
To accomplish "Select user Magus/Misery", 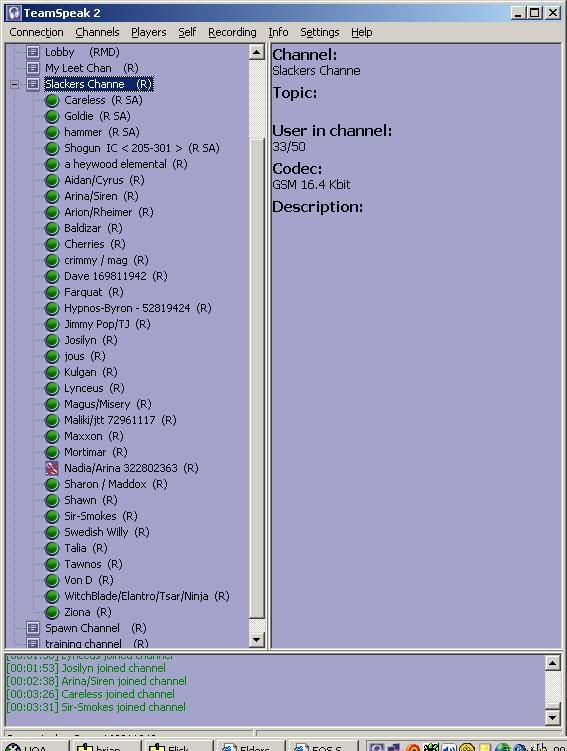I will coord(108,404).
